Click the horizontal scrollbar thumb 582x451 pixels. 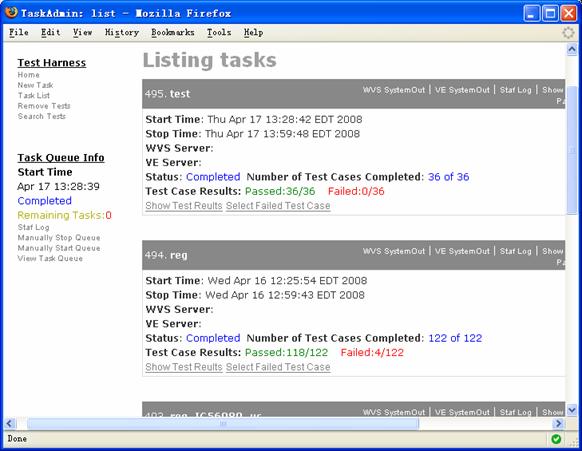click(223, 423)
